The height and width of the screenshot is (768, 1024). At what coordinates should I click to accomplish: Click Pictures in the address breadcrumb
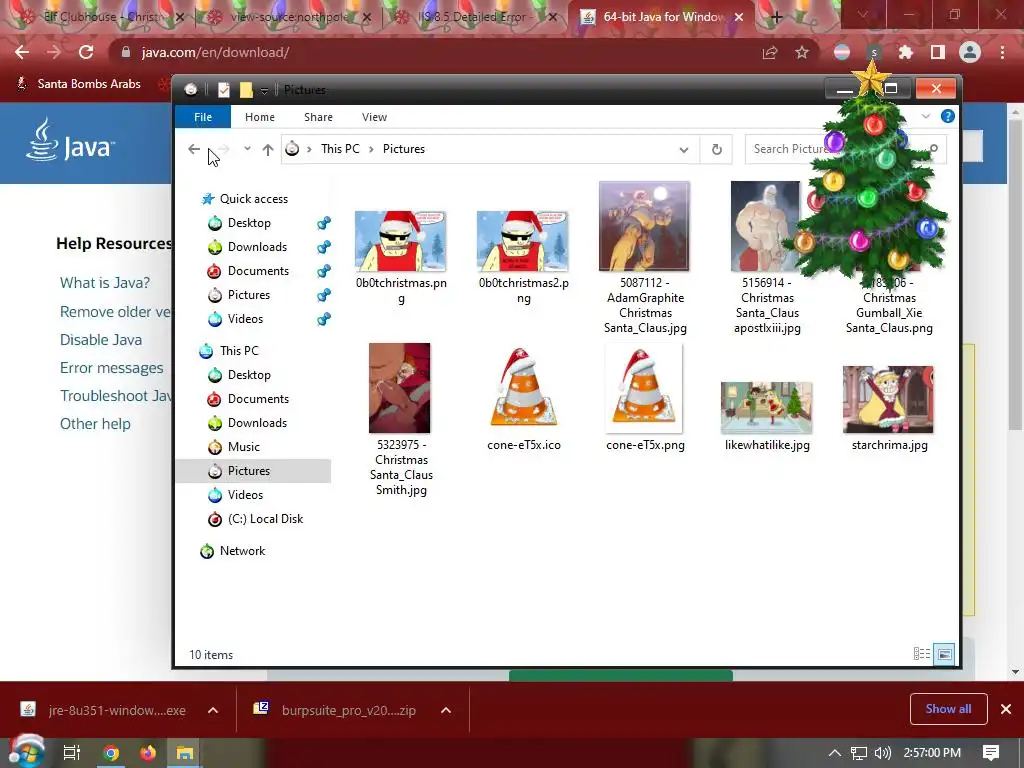[404, 149]
